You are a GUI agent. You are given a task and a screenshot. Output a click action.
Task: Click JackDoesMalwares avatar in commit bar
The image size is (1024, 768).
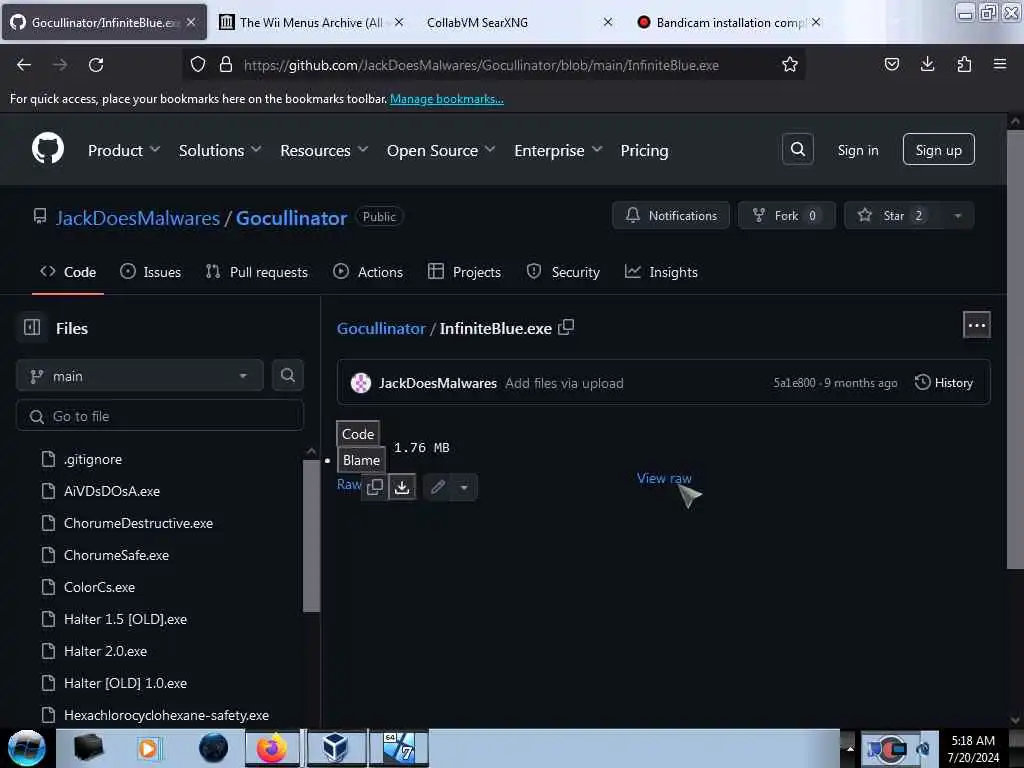point(360,383)
